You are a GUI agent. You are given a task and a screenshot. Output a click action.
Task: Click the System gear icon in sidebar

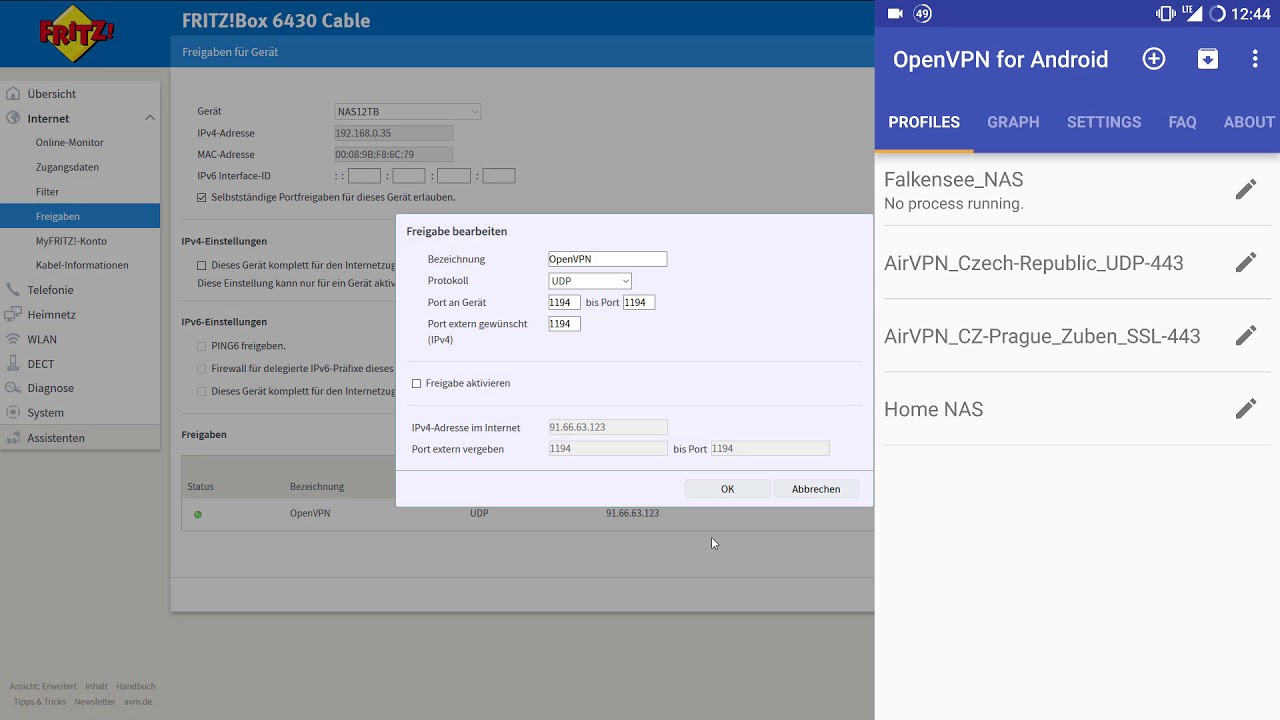coord(13,412)
